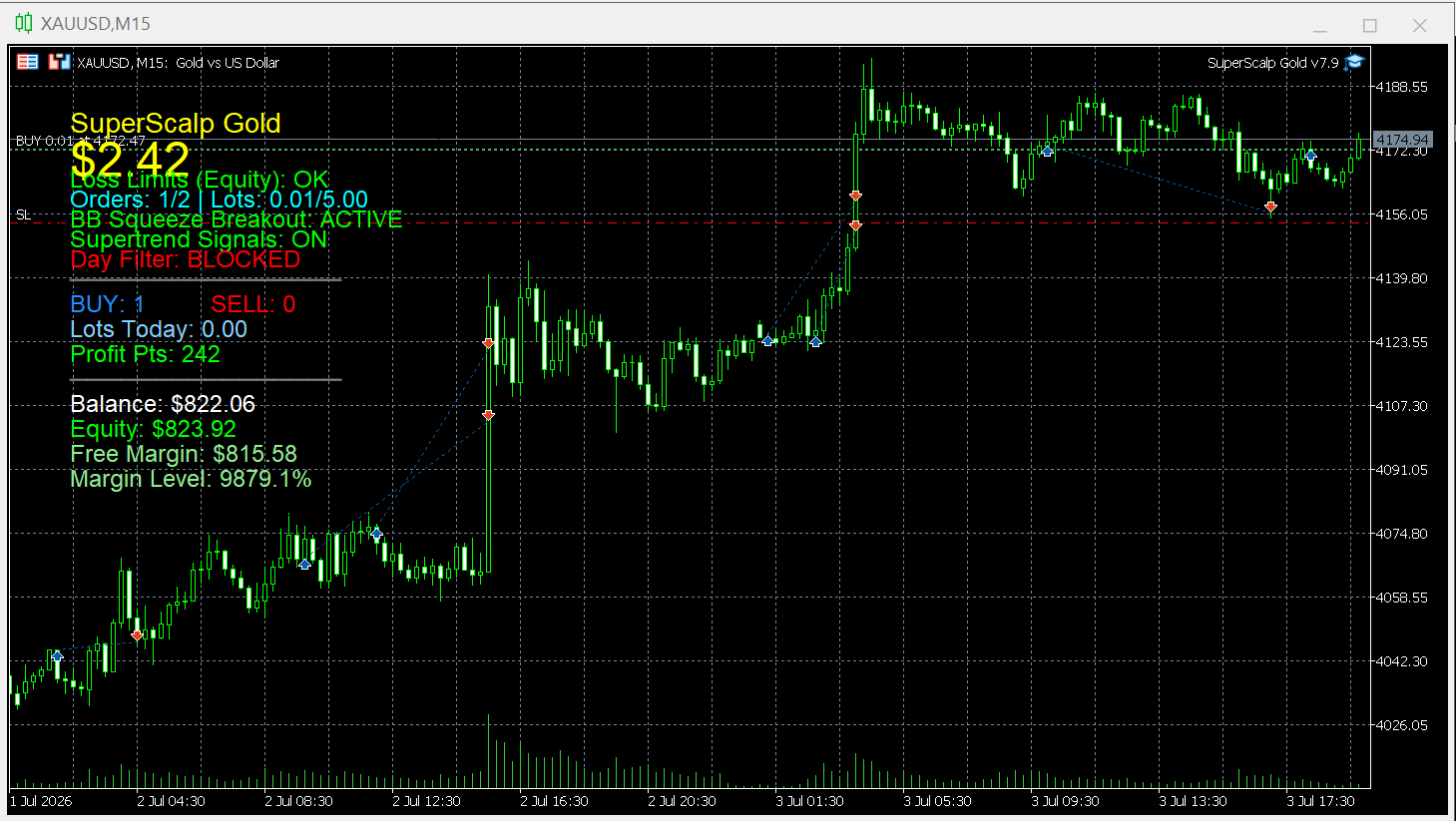Select the red sell arrow near the 4156 level on 3 Jul
Image resolution: width=1456 pixels, height=821 pixels.
[x=1270, y=207]
